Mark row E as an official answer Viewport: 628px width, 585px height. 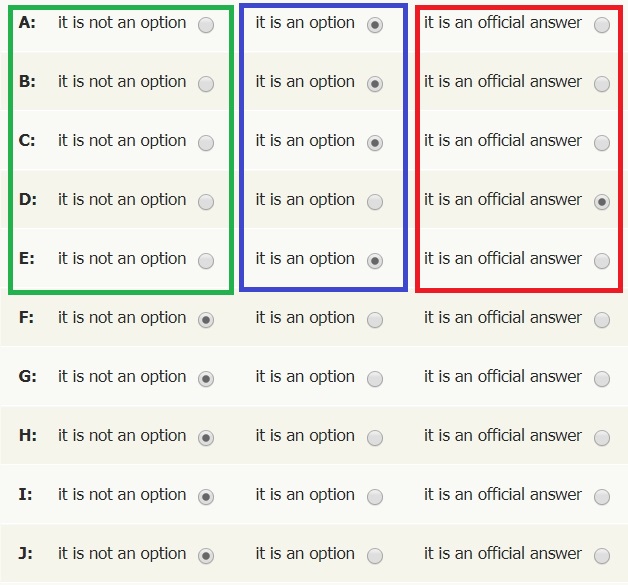click(602, 262)
